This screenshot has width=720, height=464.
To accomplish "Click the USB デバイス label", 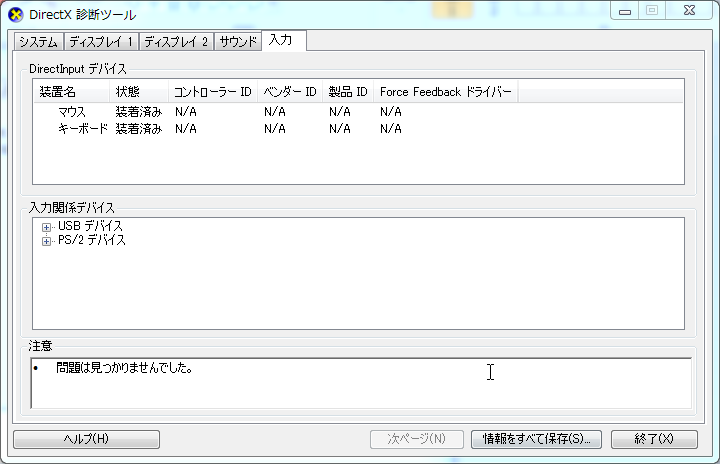I will 90,226.
